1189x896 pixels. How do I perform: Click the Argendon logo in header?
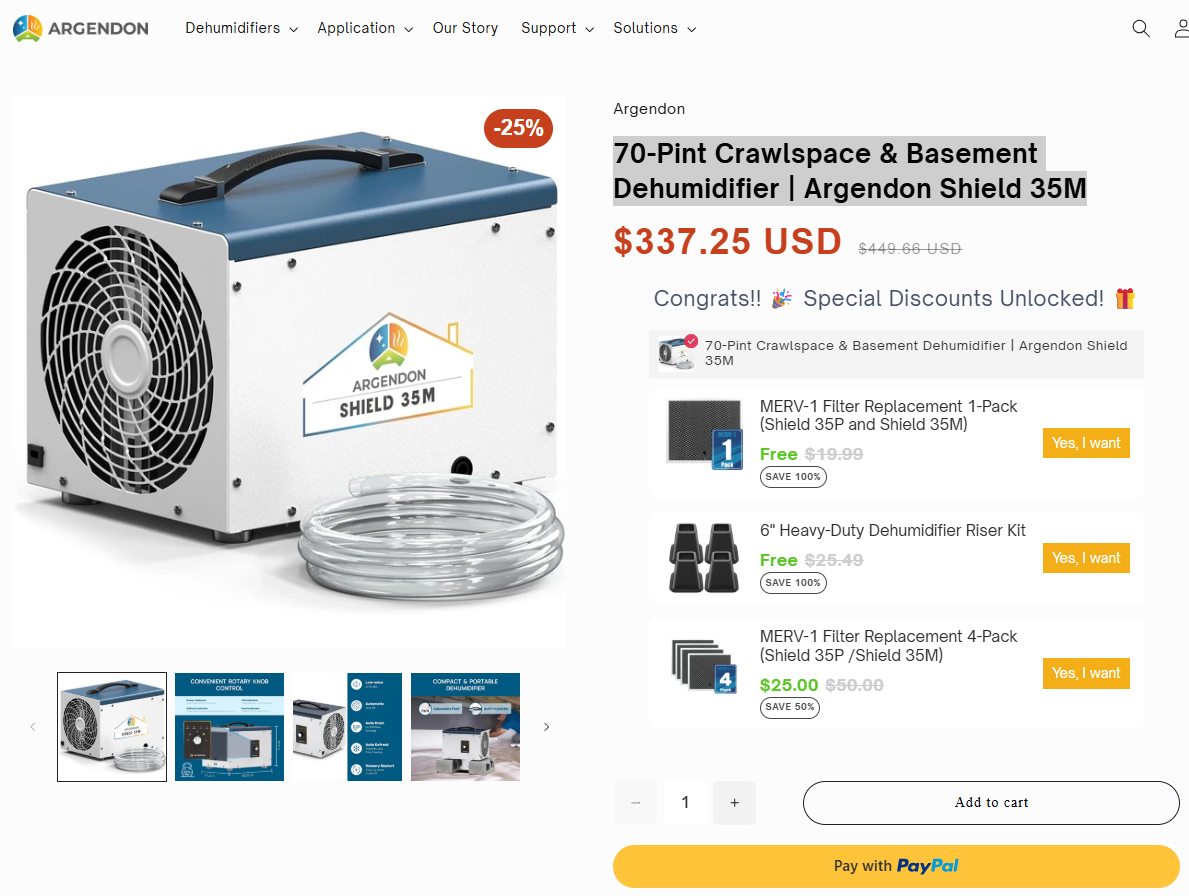coord(80,29)
